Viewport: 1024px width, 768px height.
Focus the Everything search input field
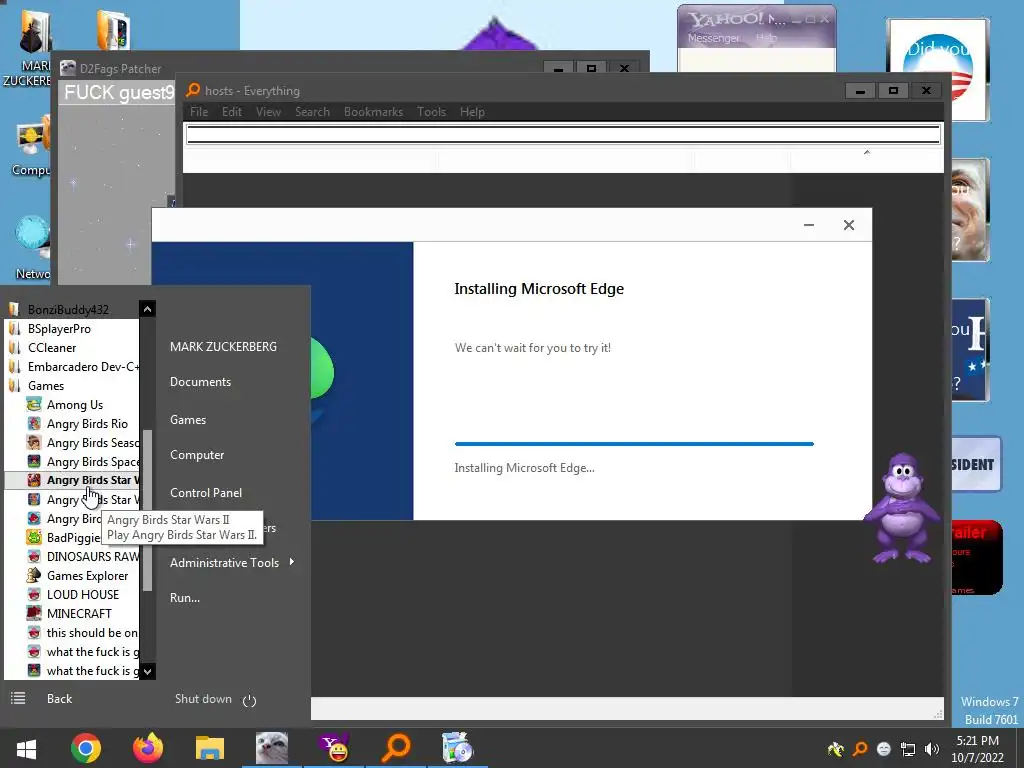[x=563, y=135]
